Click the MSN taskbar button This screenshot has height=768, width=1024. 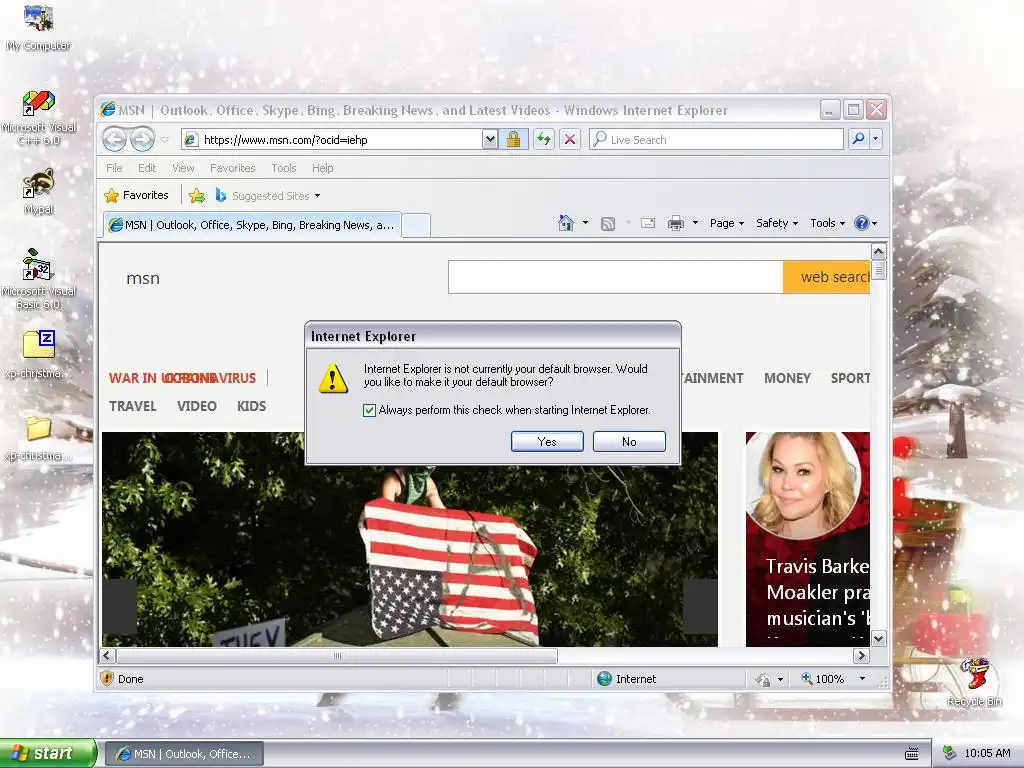(185, 754)
